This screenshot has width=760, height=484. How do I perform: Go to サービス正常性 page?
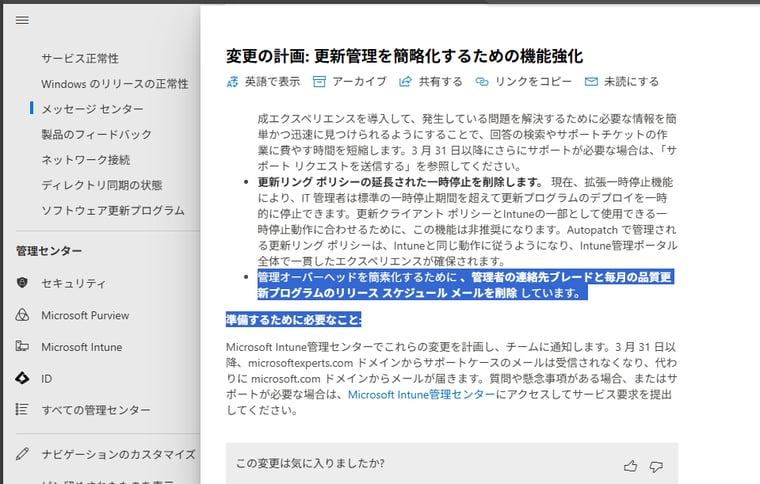[x=80, y=59]
